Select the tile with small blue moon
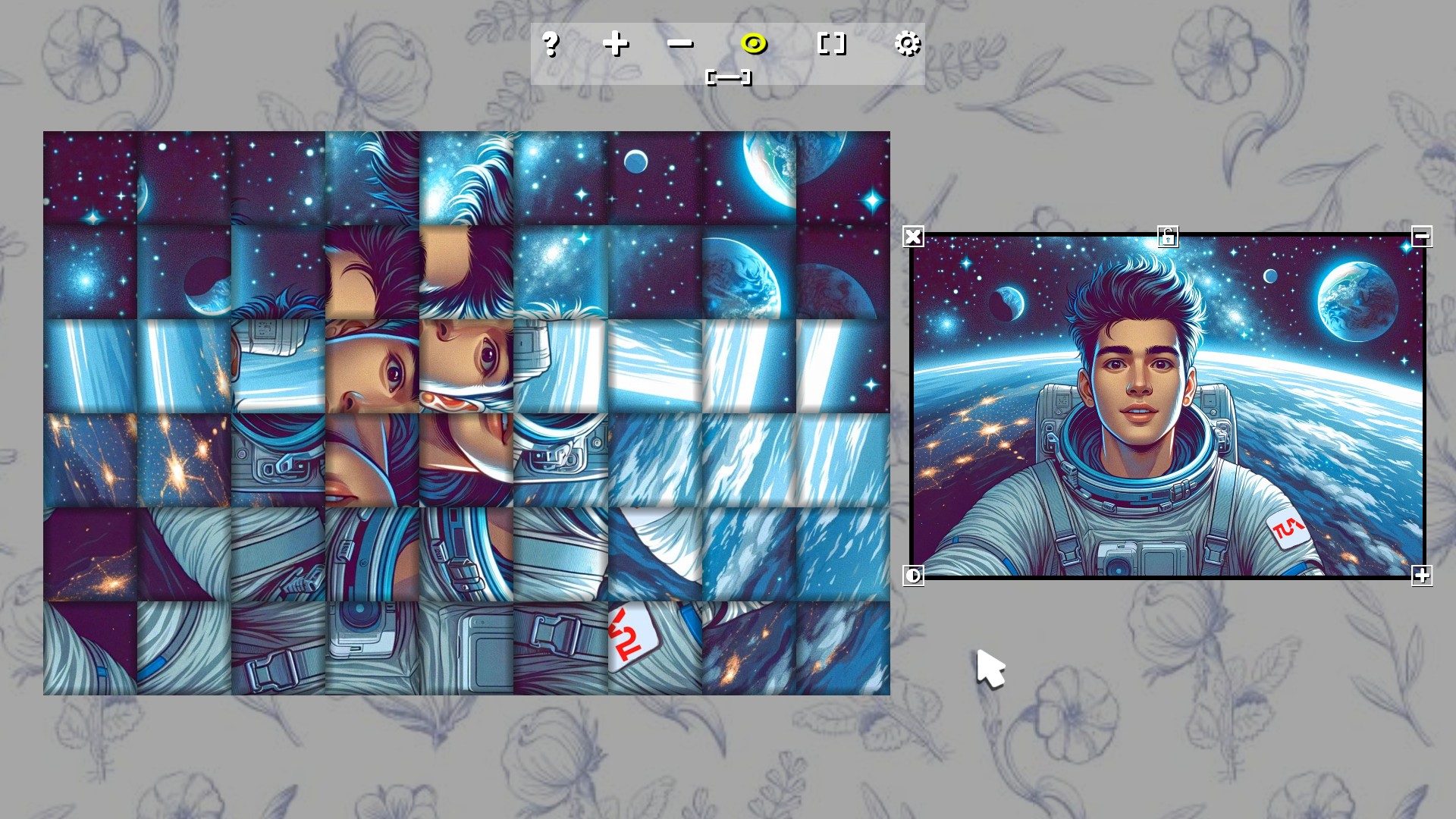 (x=654, y=178)
